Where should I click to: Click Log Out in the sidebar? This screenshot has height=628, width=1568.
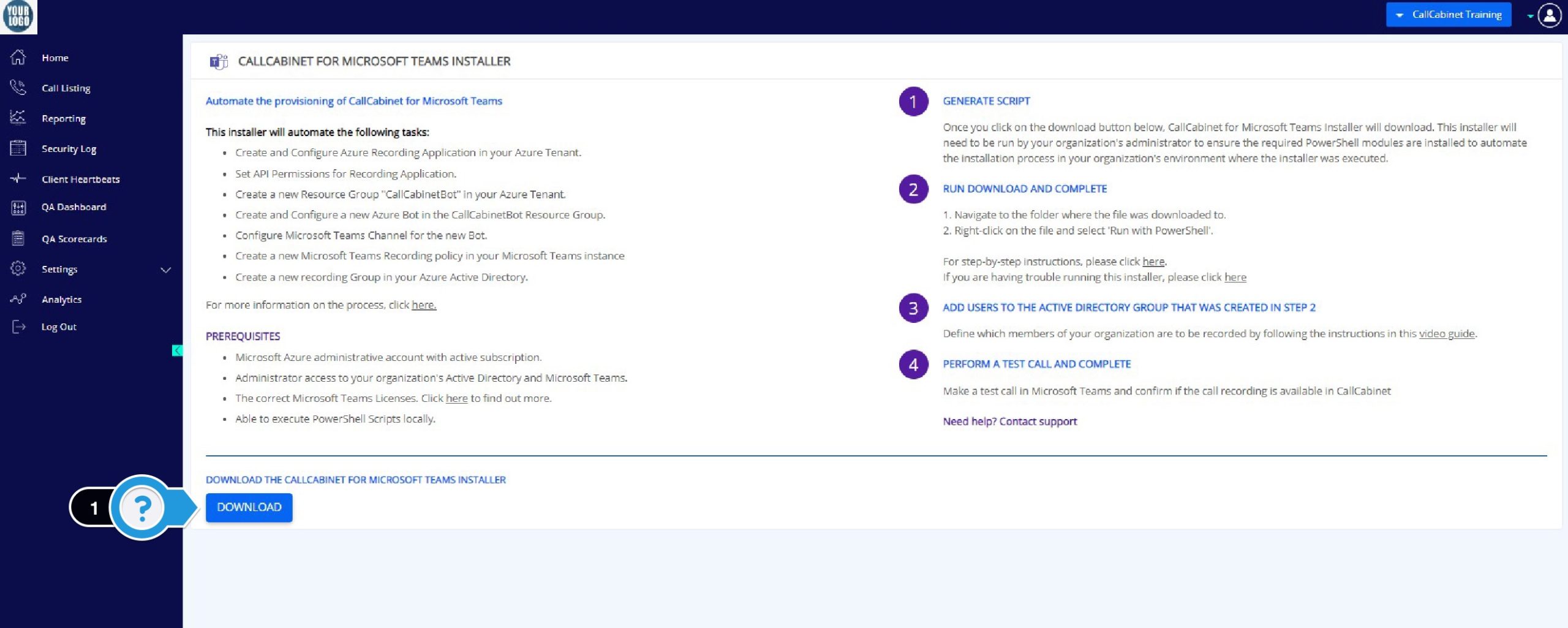(59, 327)
